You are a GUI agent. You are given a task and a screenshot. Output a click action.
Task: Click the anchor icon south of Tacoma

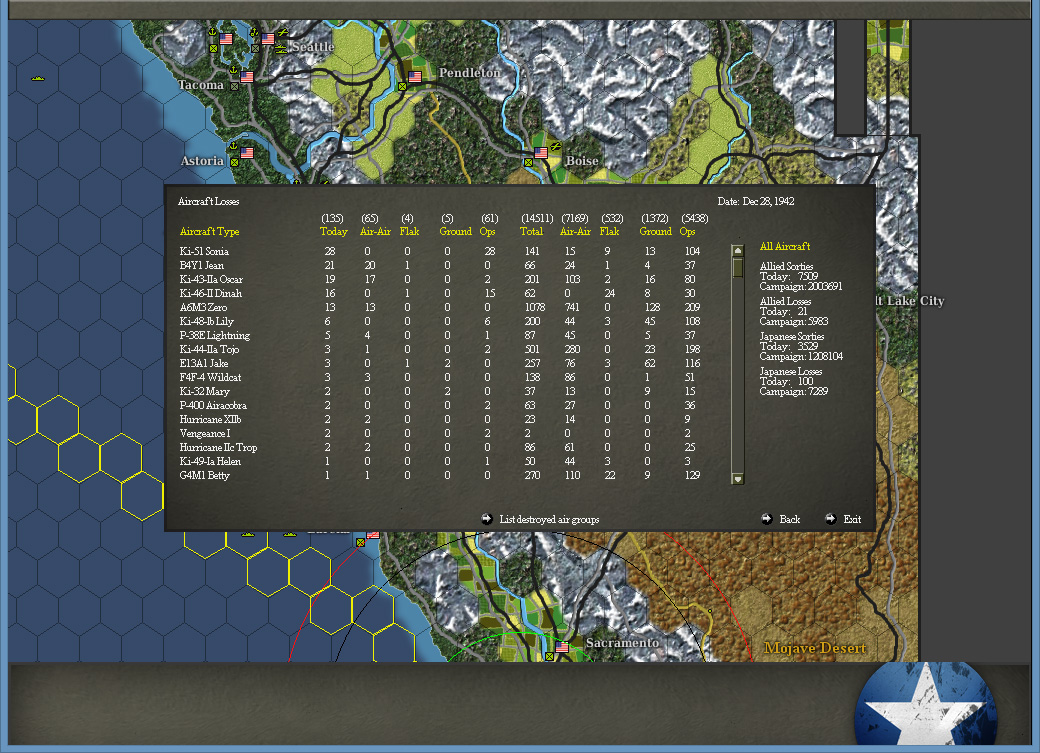point(233,70)
